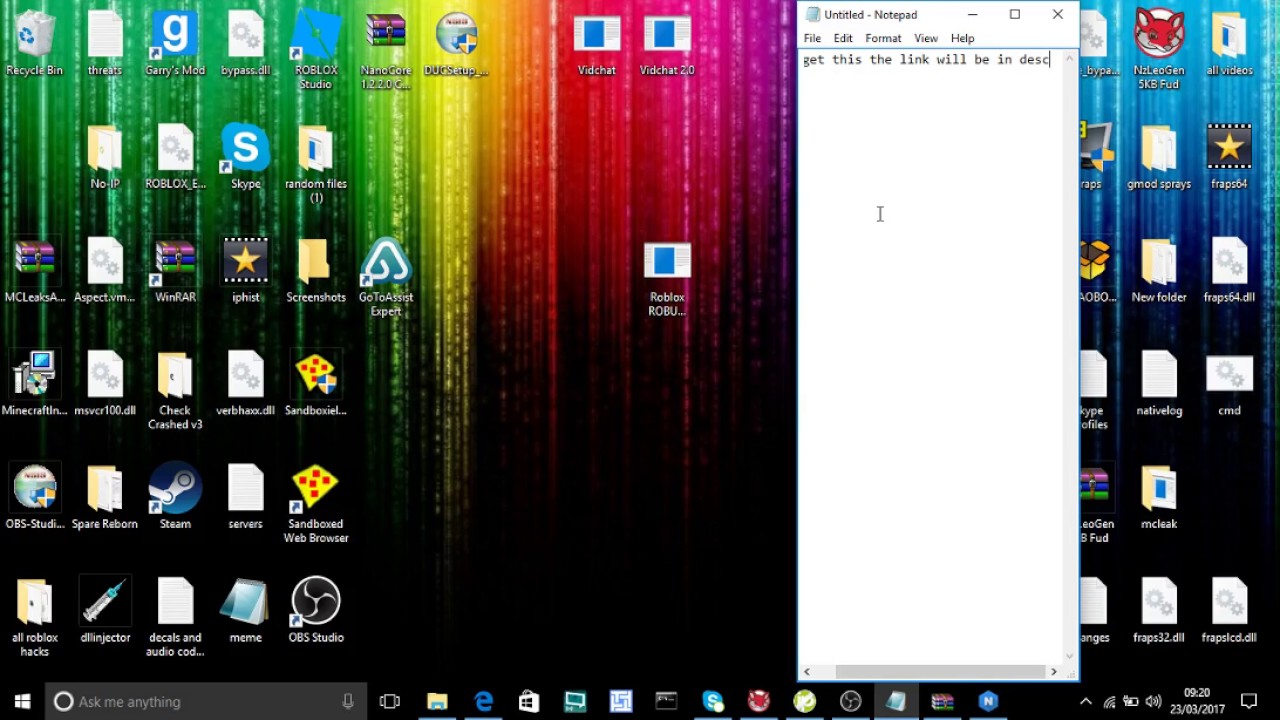This screenshot has height=720, width=1280.
Task: Open the Task View button
Action: (x=390, y=701)
